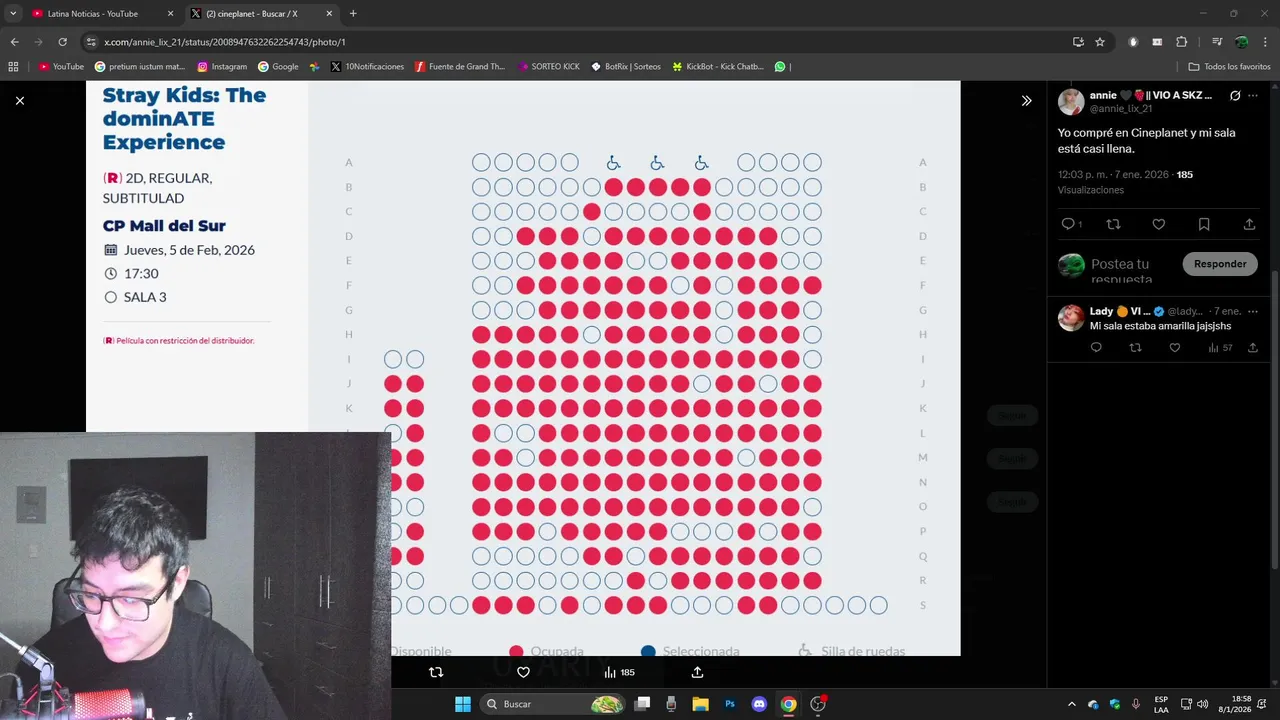Share Lady's reply
The height and width of the screenshot is (720, 1280).
point(1252,348)
